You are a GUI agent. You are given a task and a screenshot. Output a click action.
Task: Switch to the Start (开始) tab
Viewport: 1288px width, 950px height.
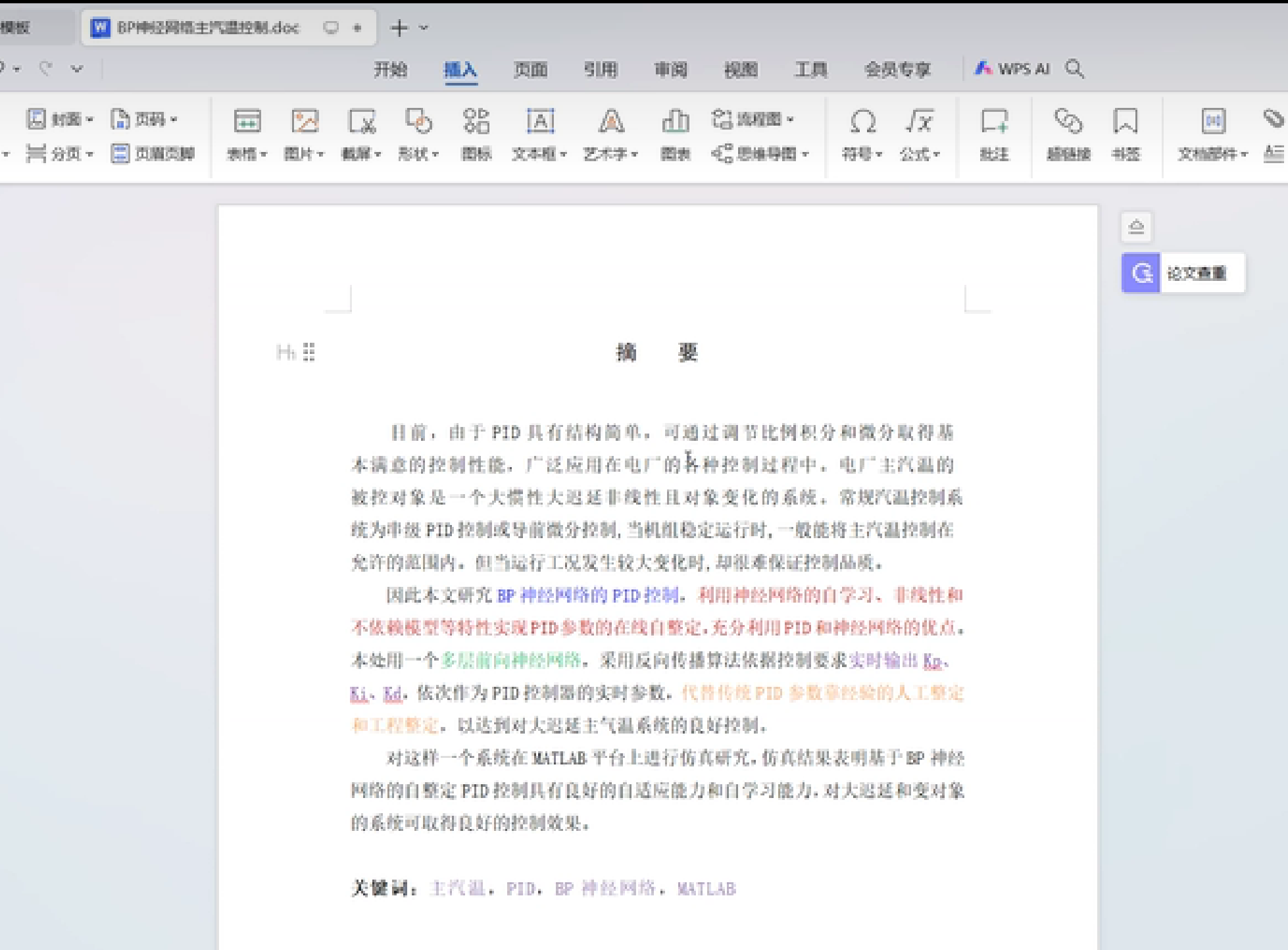(x=390, y=69)
